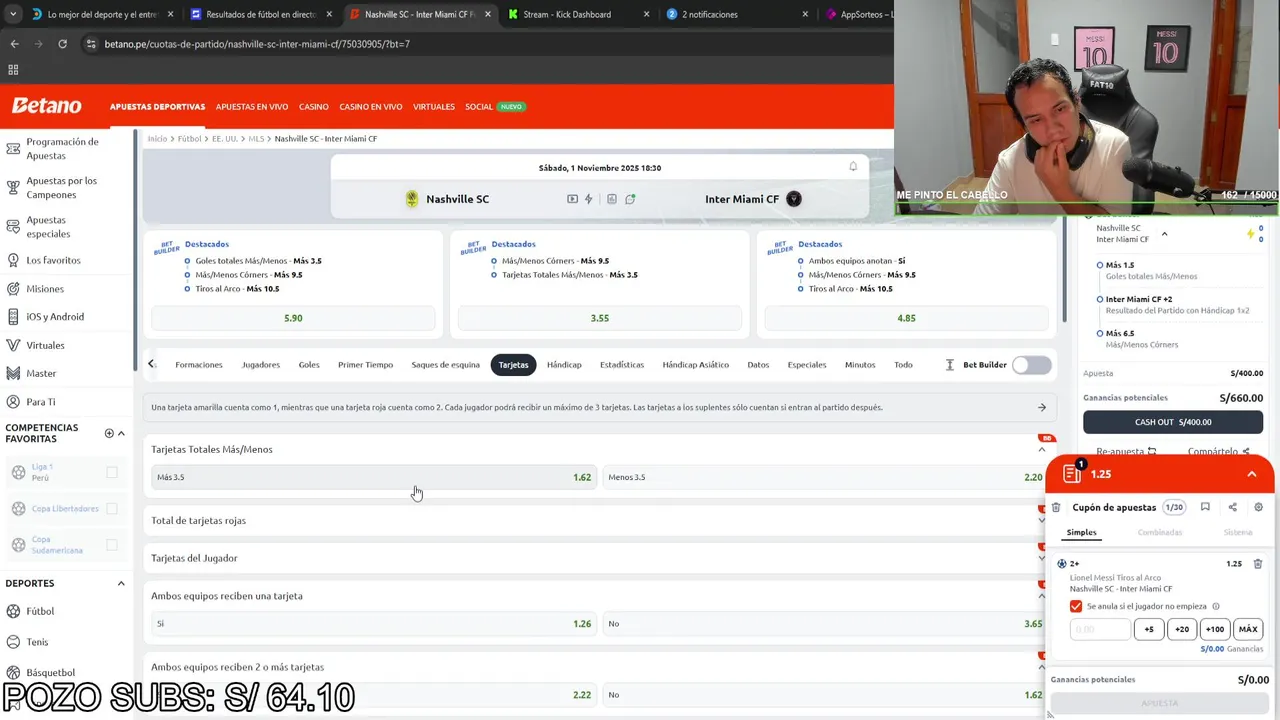The height and width of the screenshot is (720, 1280).
Task: Collapse the Nashville SC placed bet details
Action: click(x=1164, y=234)
